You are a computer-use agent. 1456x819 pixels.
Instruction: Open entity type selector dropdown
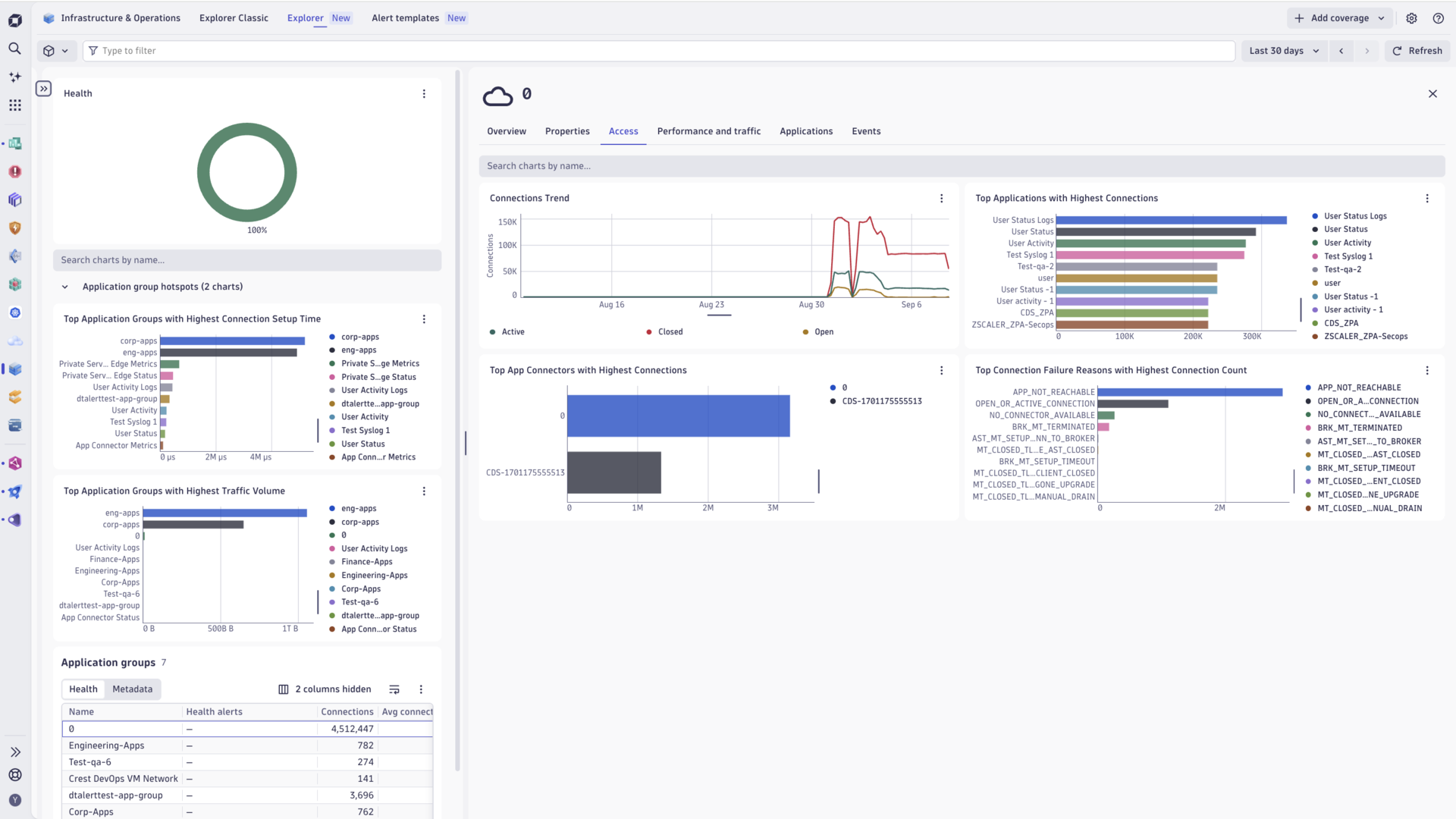[56, 51]
